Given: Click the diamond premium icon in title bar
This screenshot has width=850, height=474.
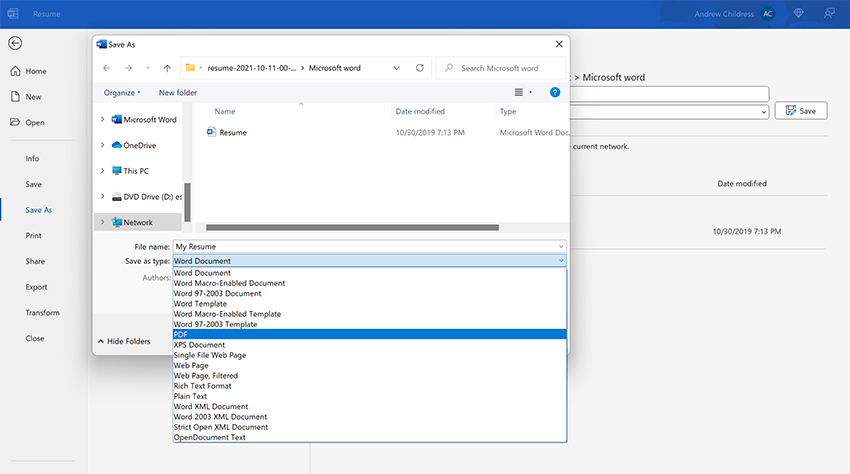Looking at the screenshot, I should [x=799, y=14].
